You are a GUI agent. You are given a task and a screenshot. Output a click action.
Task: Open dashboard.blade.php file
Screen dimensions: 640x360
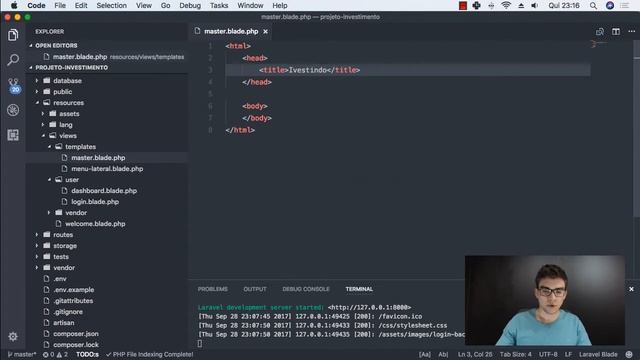(x=104, y=191)
